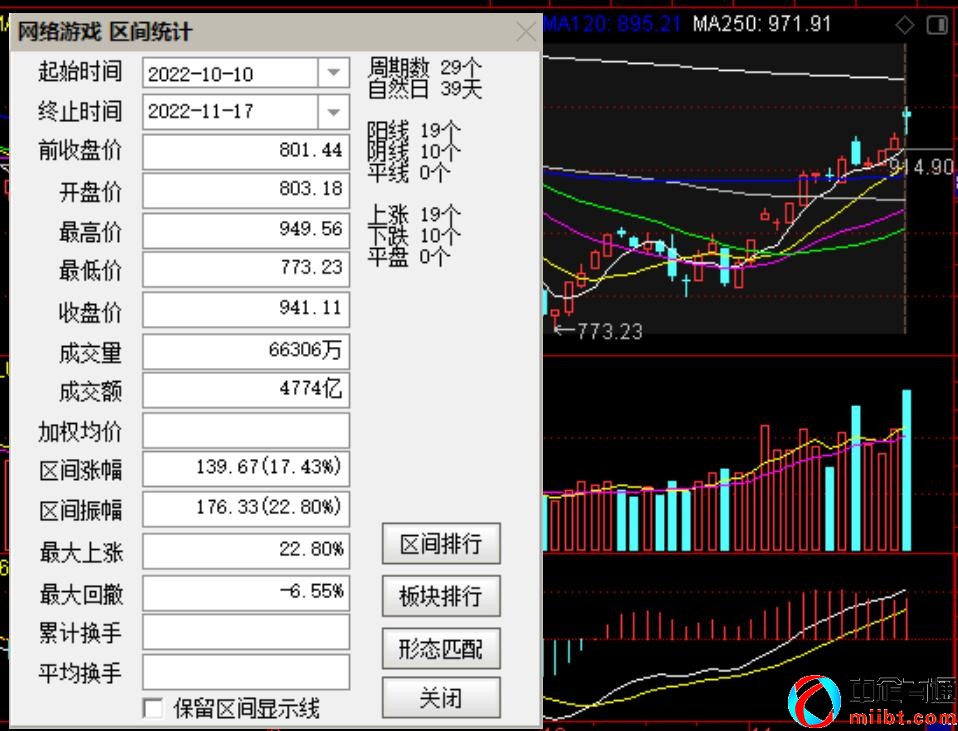
Task: Select the 最高价 field showing 949.56
Action: pyautogui.click(x=245, y=230)
